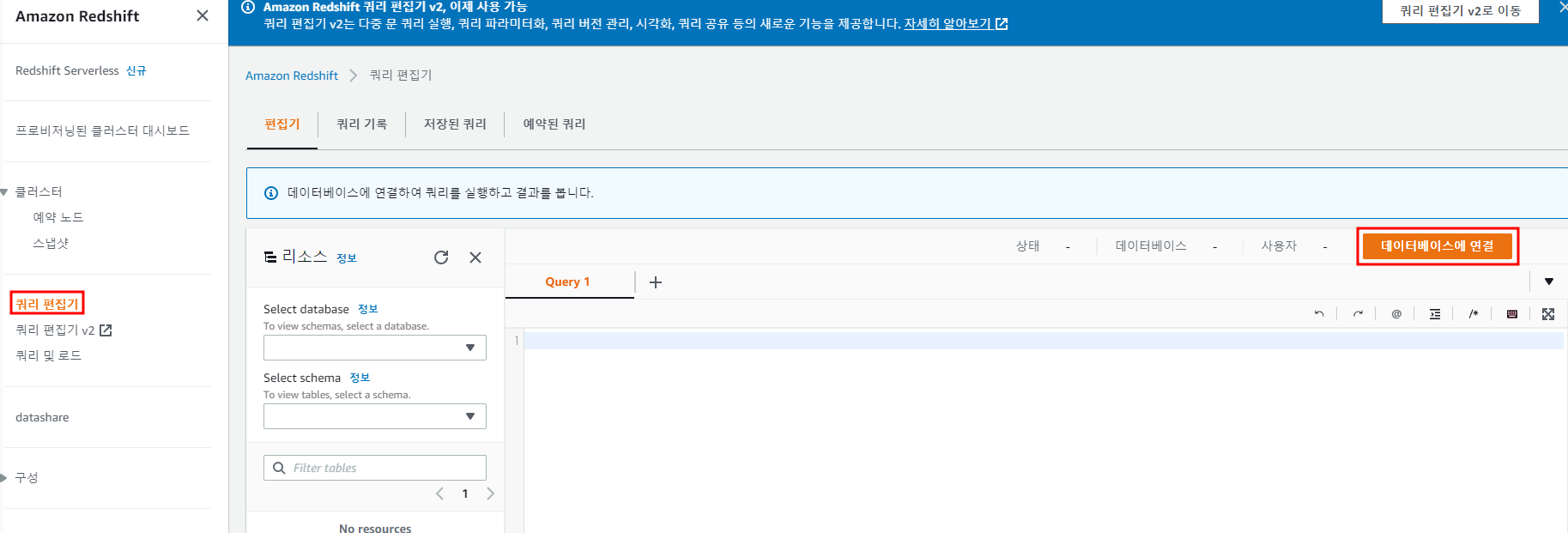Click the @ parameter icon in editor toolbar
1568x533 pixels.
click(x=1396, y=314)
